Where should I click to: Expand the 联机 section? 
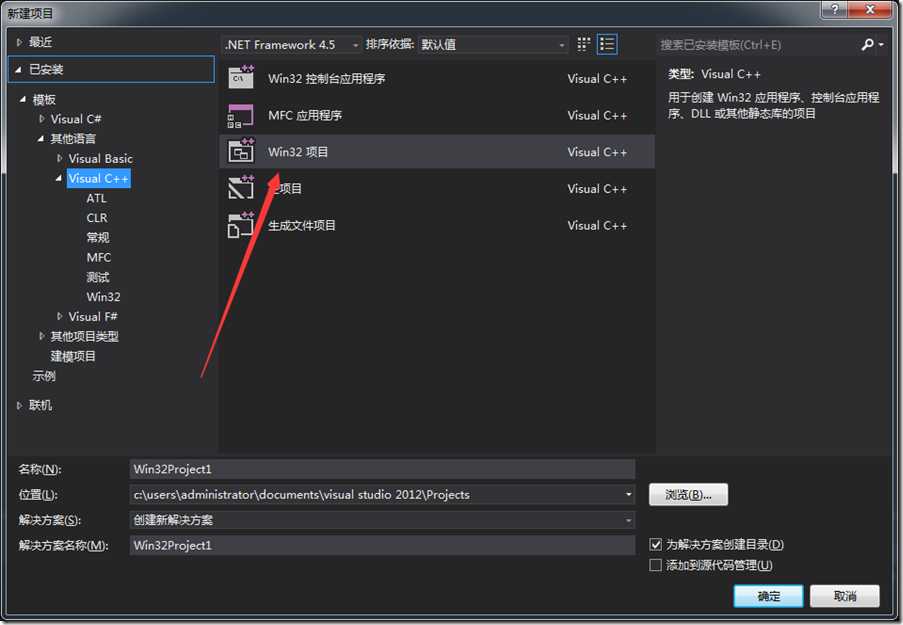tap(19, 406)
